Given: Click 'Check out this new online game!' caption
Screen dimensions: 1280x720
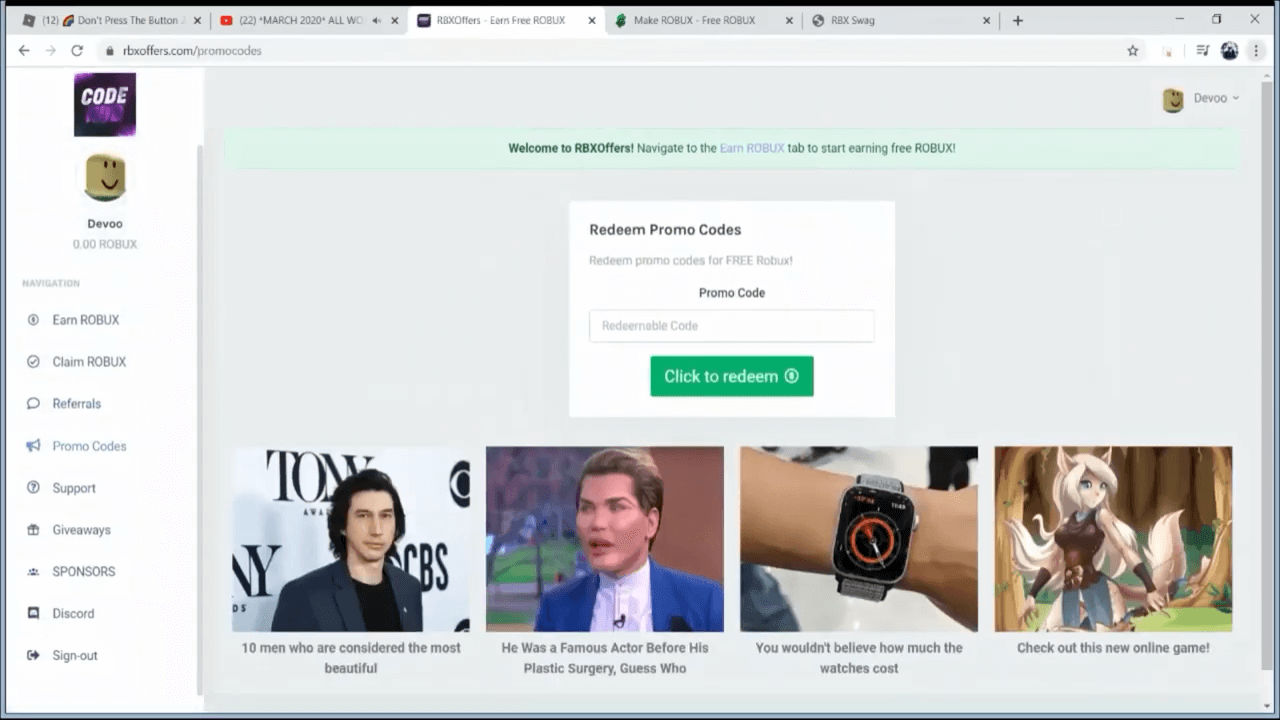Looking at the screenshot, I should tap(1113, 648).
